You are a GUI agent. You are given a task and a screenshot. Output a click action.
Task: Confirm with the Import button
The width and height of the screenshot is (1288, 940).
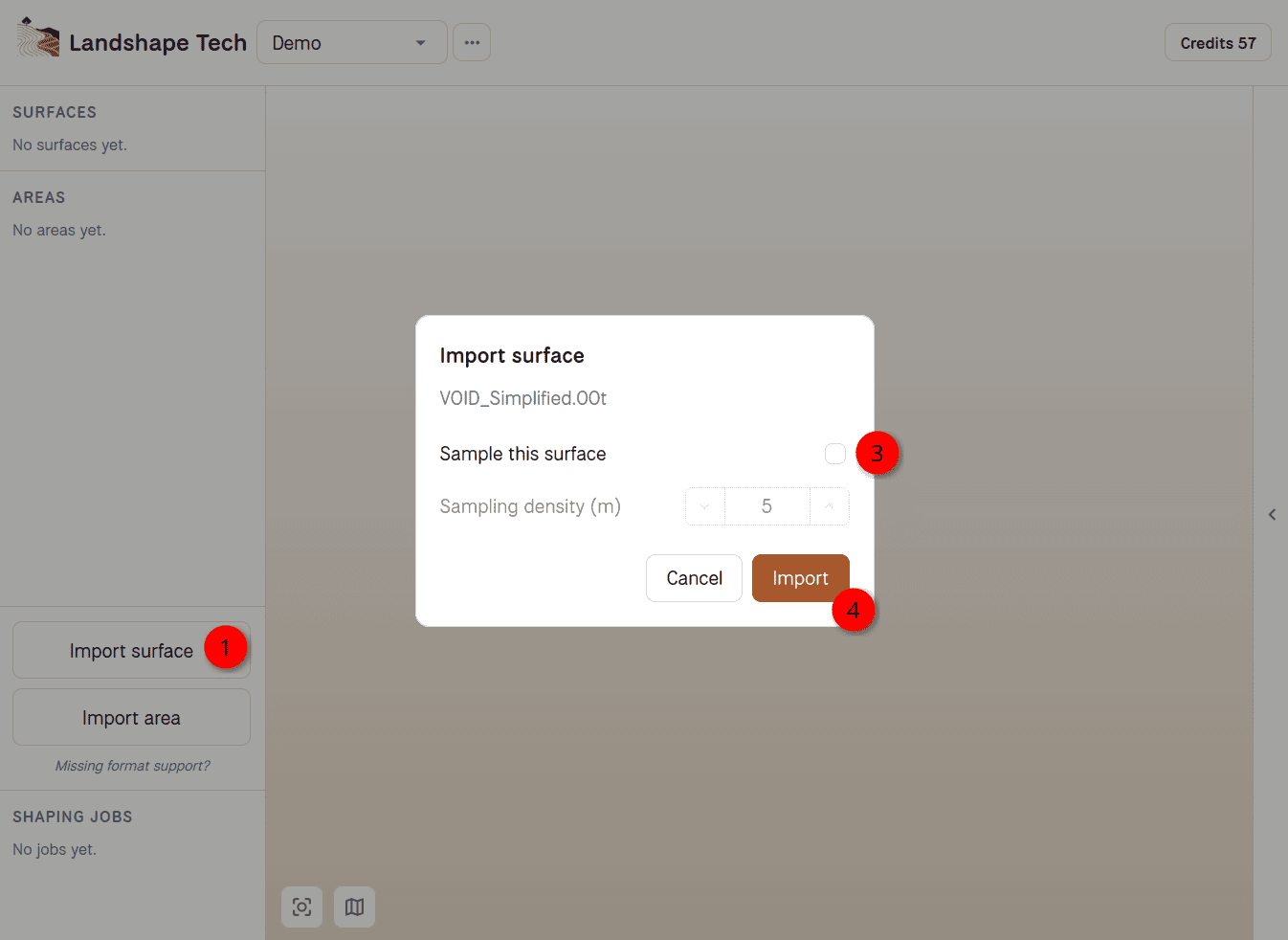pyautogui.click(x=801, y=578)
